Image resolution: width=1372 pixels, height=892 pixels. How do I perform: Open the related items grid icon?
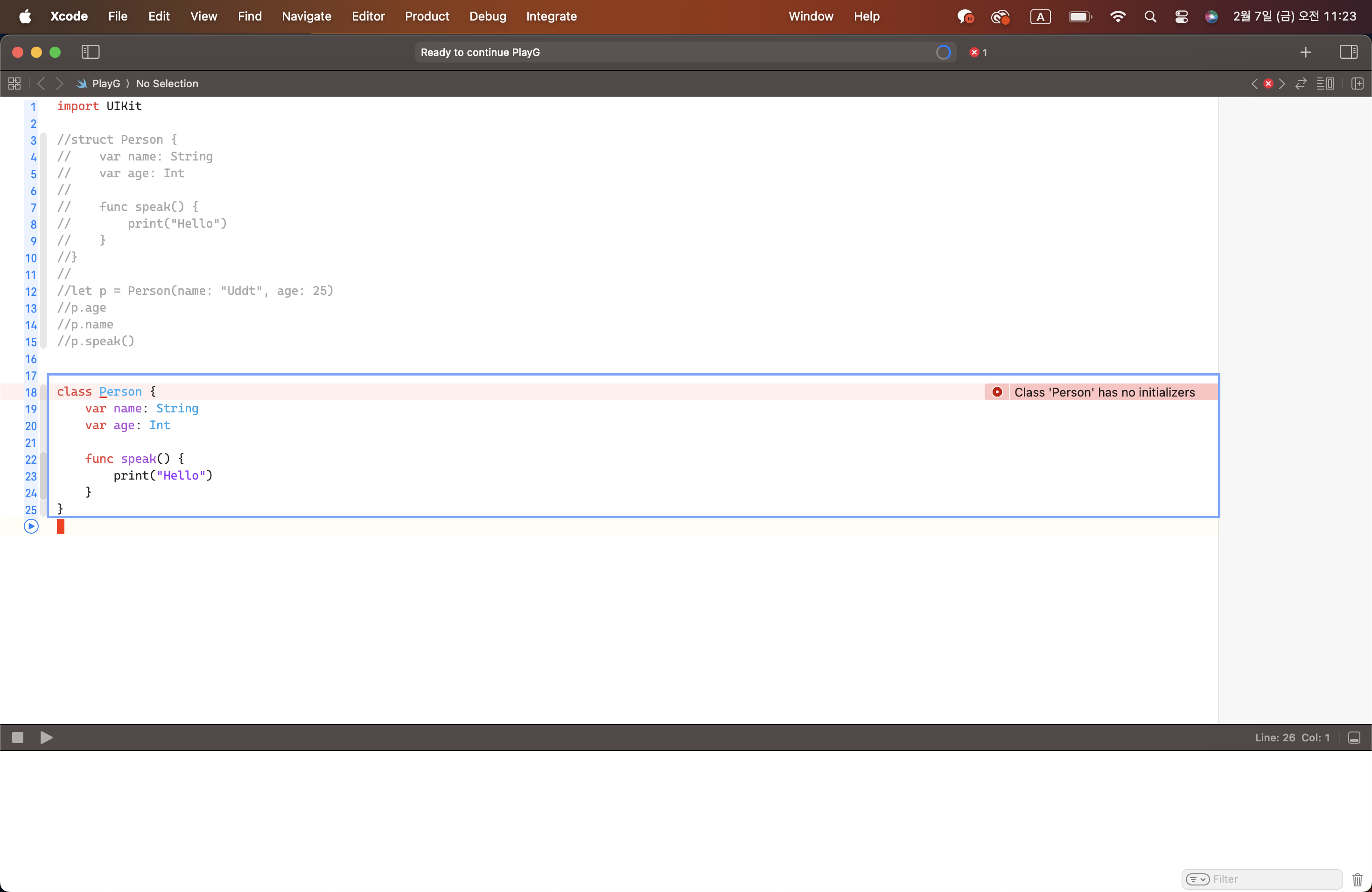pyautogui.click(x=14, y=84)
